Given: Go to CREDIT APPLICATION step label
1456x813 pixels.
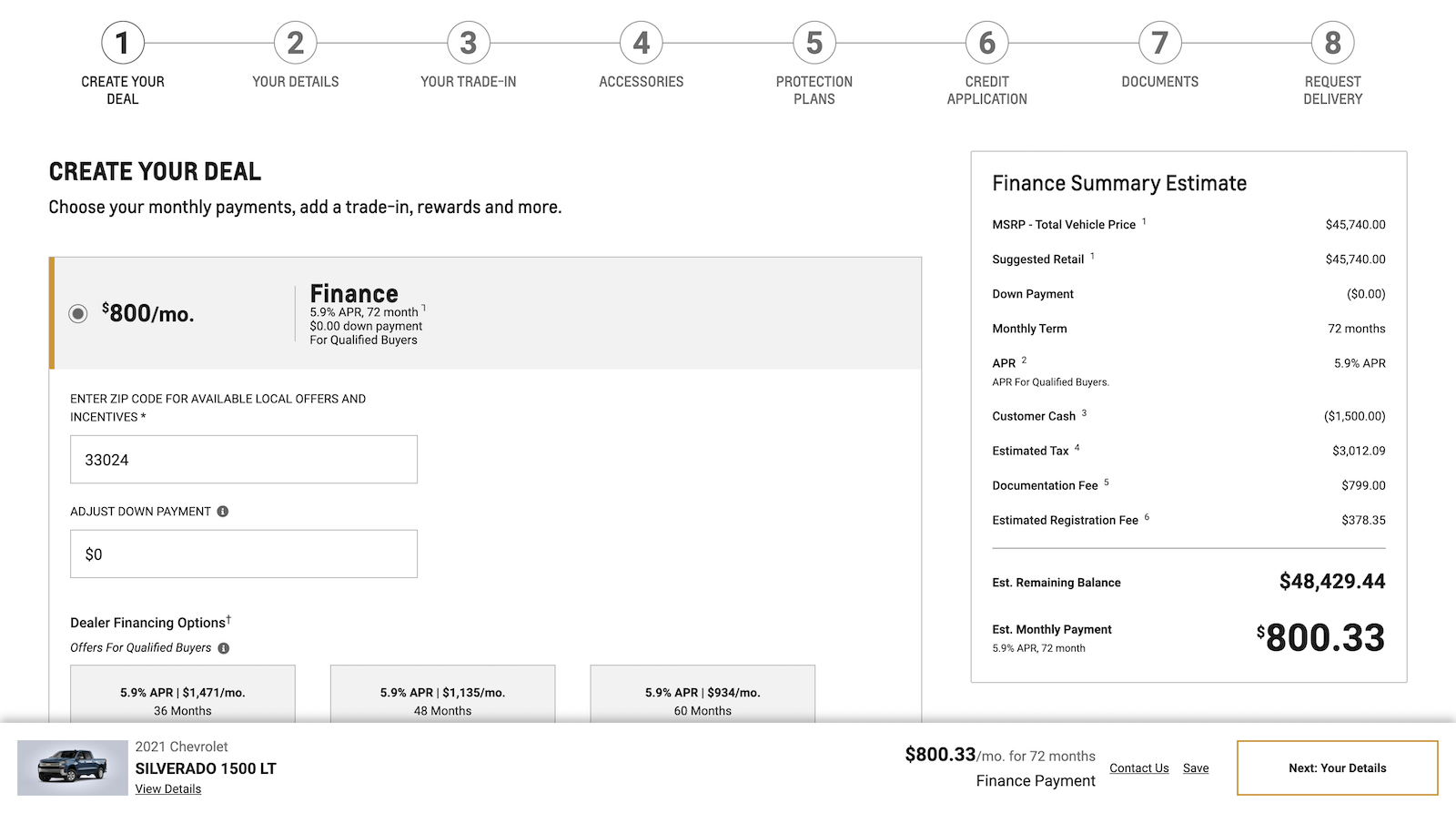Looking at the screenshot, I should [987, 90].
